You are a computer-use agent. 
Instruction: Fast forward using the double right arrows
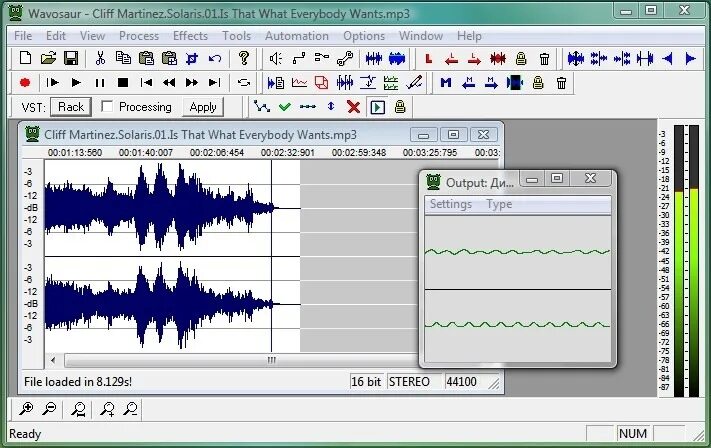(x=192, y=83)
